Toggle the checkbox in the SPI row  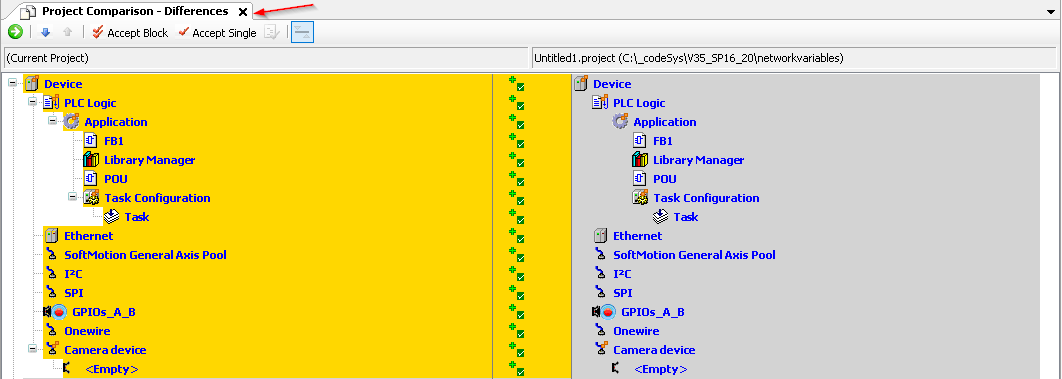[520, 296]
